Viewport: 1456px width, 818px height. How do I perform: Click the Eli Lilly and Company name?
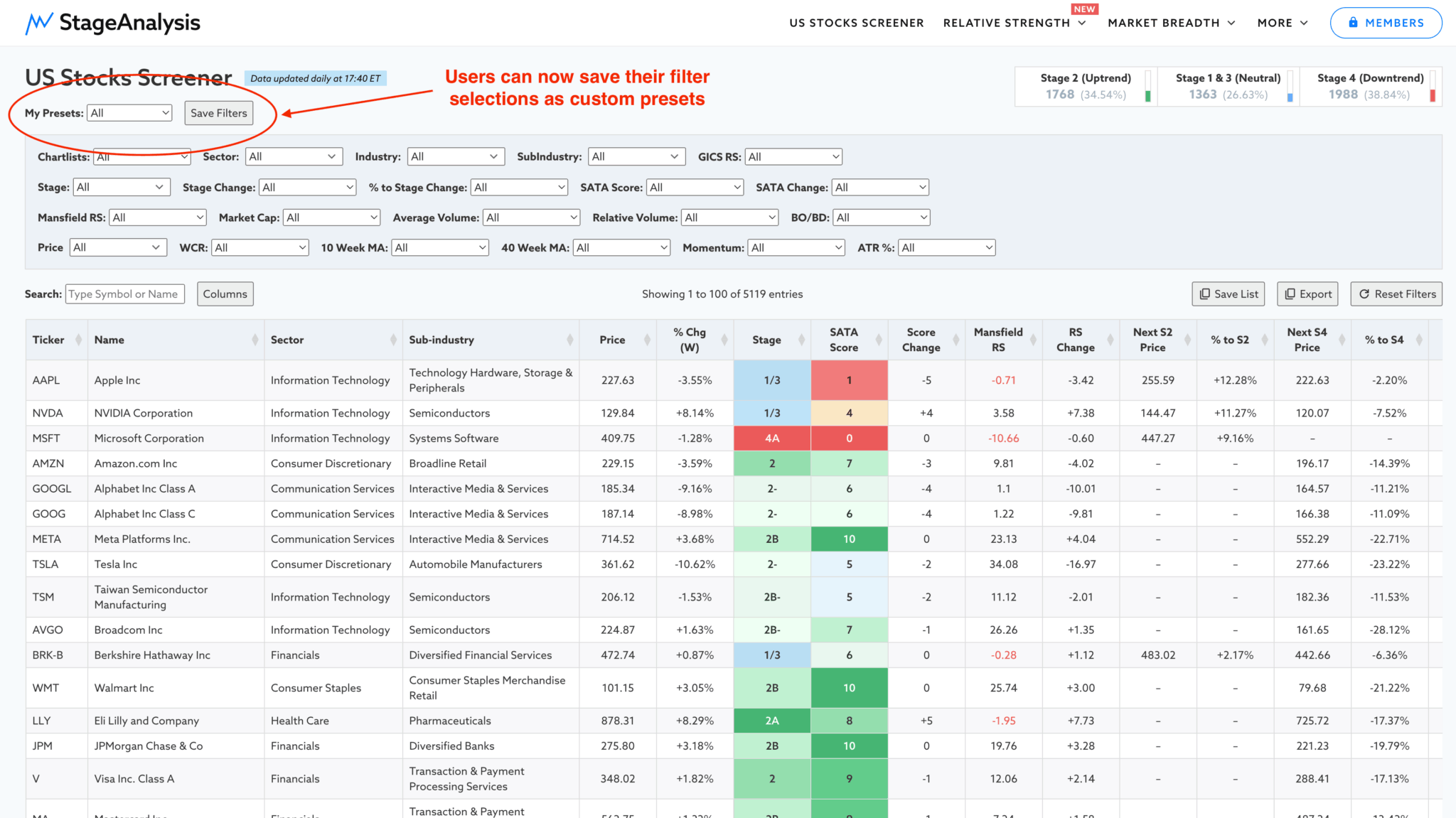tap(146, 721)
